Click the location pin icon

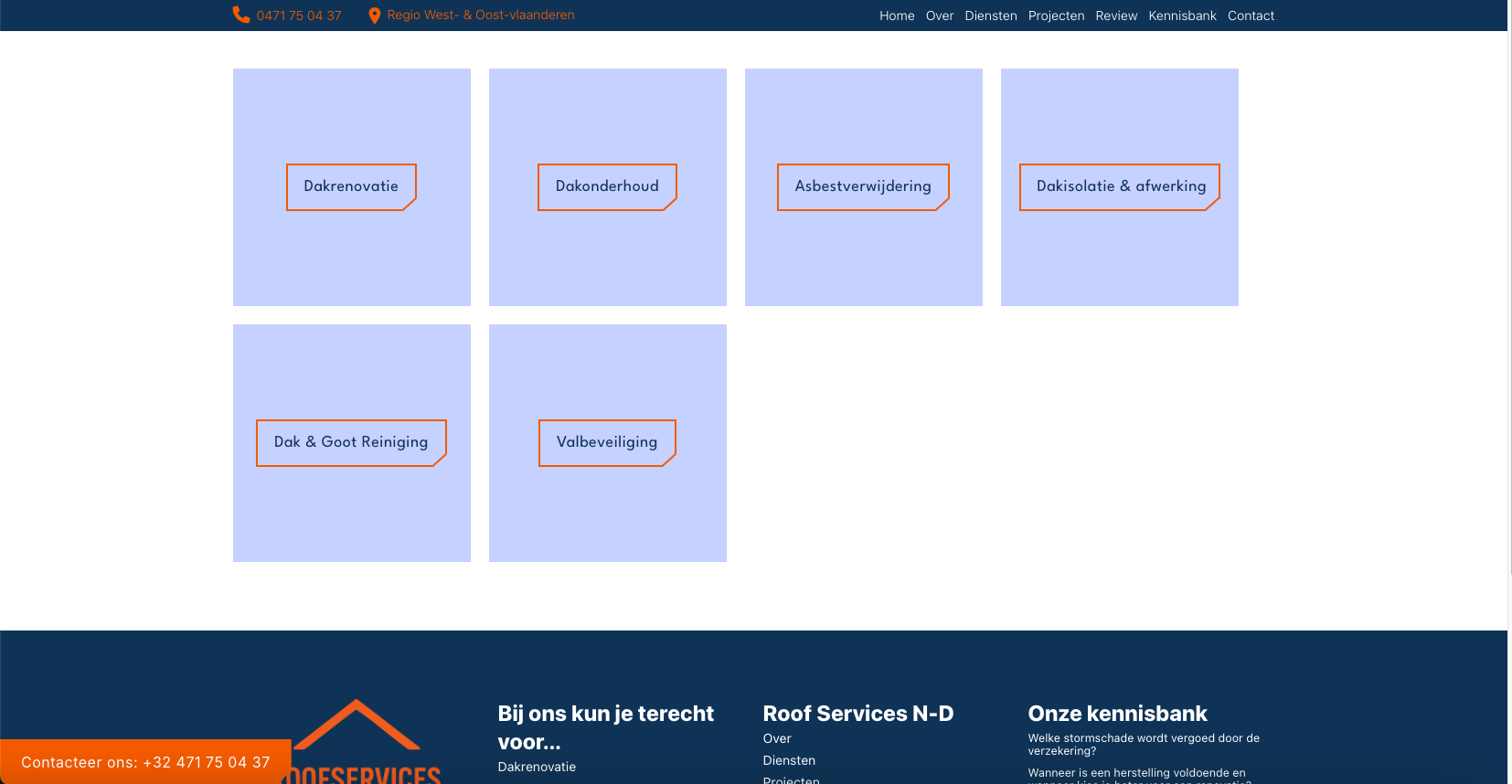[374, 16]
